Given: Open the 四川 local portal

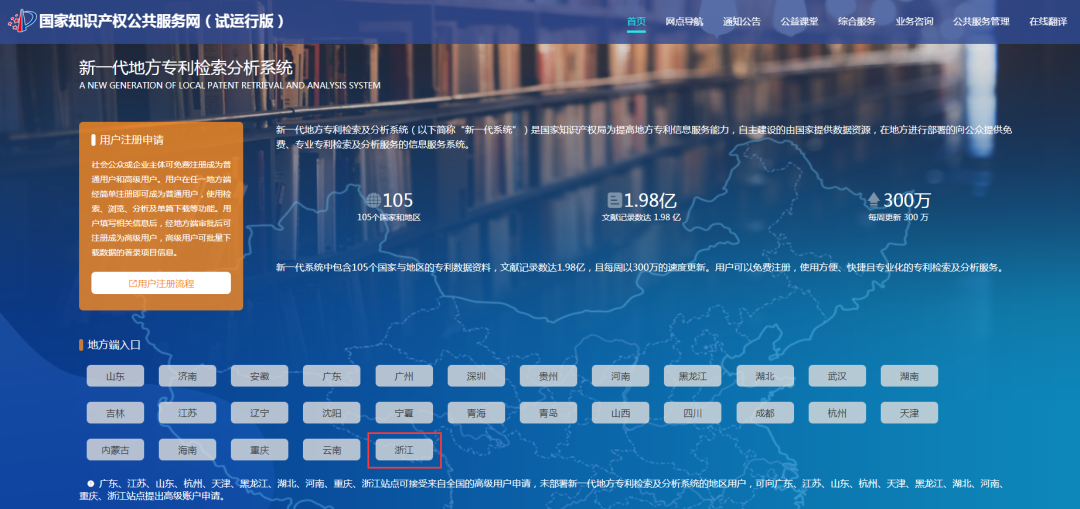Looking at the screenshot, I should click(693, 413).
